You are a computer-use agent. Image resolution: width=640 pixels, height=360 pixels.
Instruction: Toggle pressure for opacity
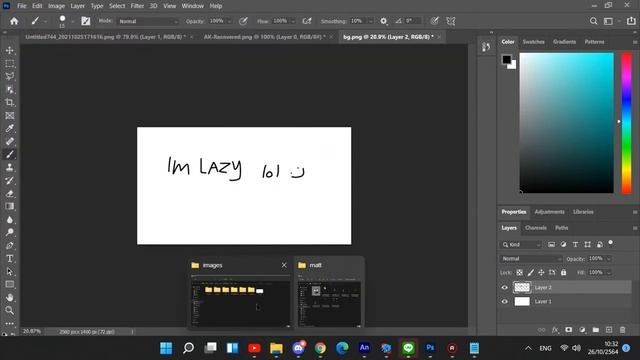point(243,21)
